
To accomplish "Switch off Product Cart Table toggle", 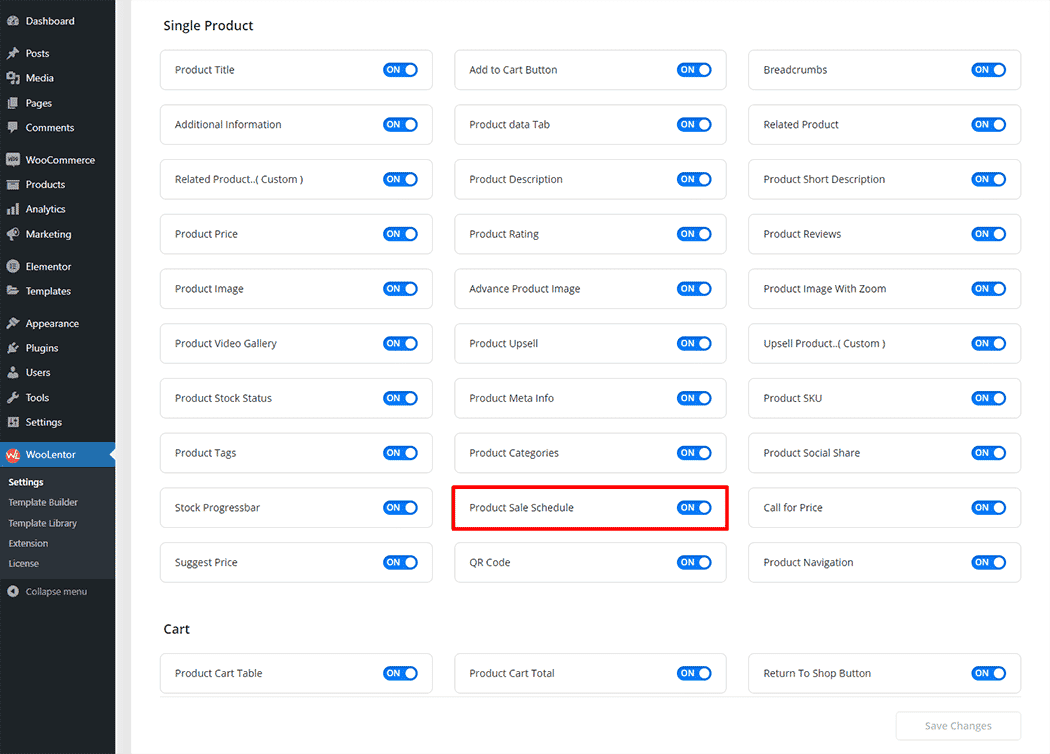I will pyautogui.click(x=400, y=674).
